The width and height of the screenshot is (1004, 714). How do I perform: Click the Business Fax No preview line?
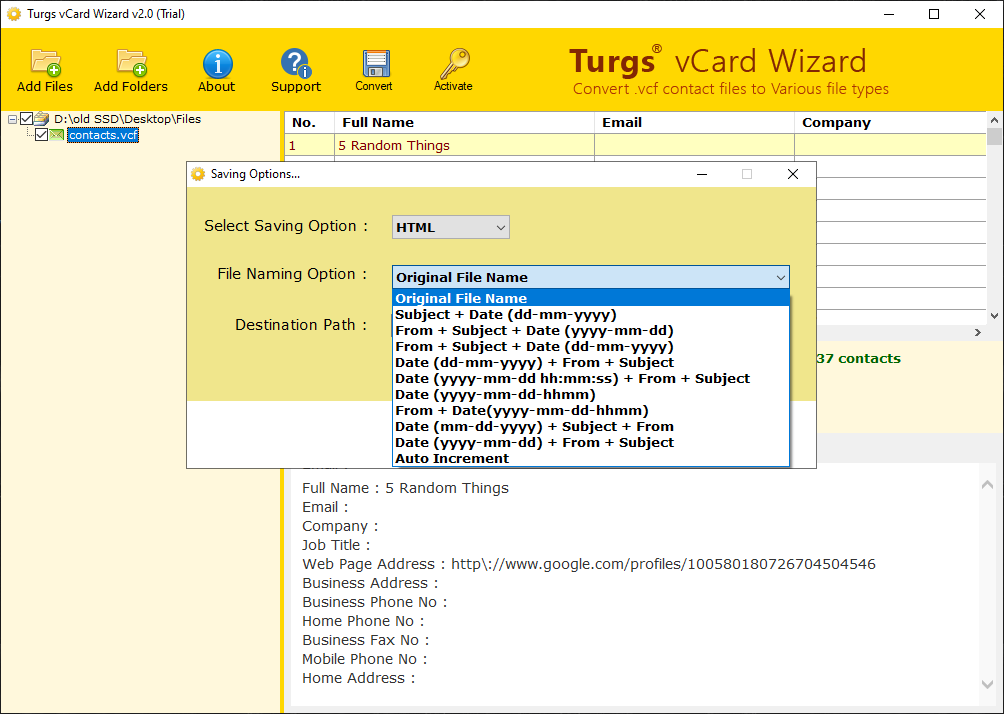tap(366, 640)
